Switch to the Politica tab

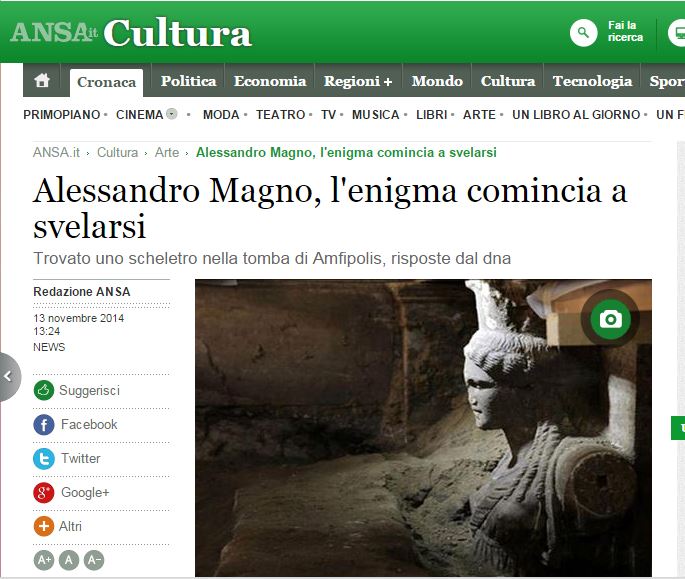(x=188, y=81)
